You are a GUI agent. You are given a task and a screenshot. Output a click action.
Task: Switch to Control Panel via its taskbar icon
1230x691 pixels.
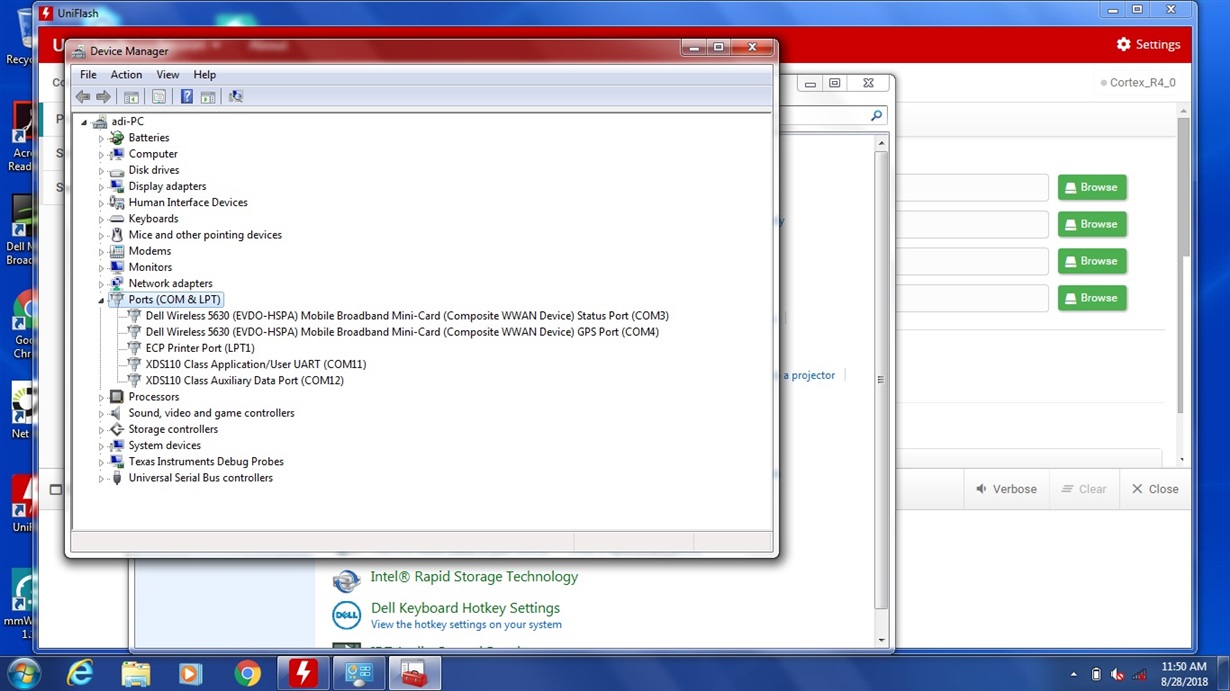(x=359, y=674)
